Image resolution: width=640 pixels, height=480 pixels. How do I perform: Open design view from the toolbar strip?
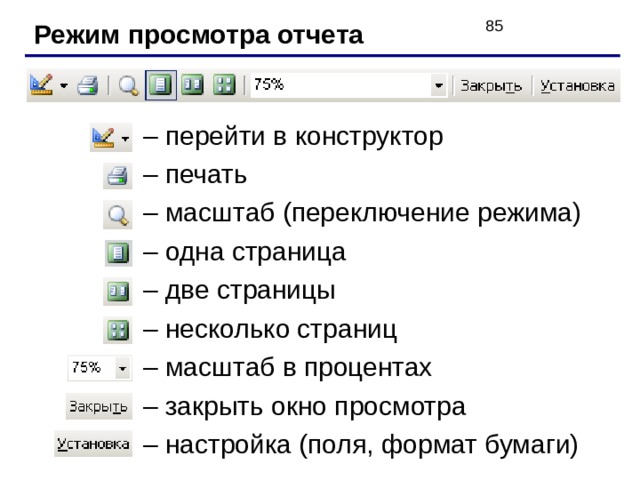pyautogui.click(x=42, y=85)
